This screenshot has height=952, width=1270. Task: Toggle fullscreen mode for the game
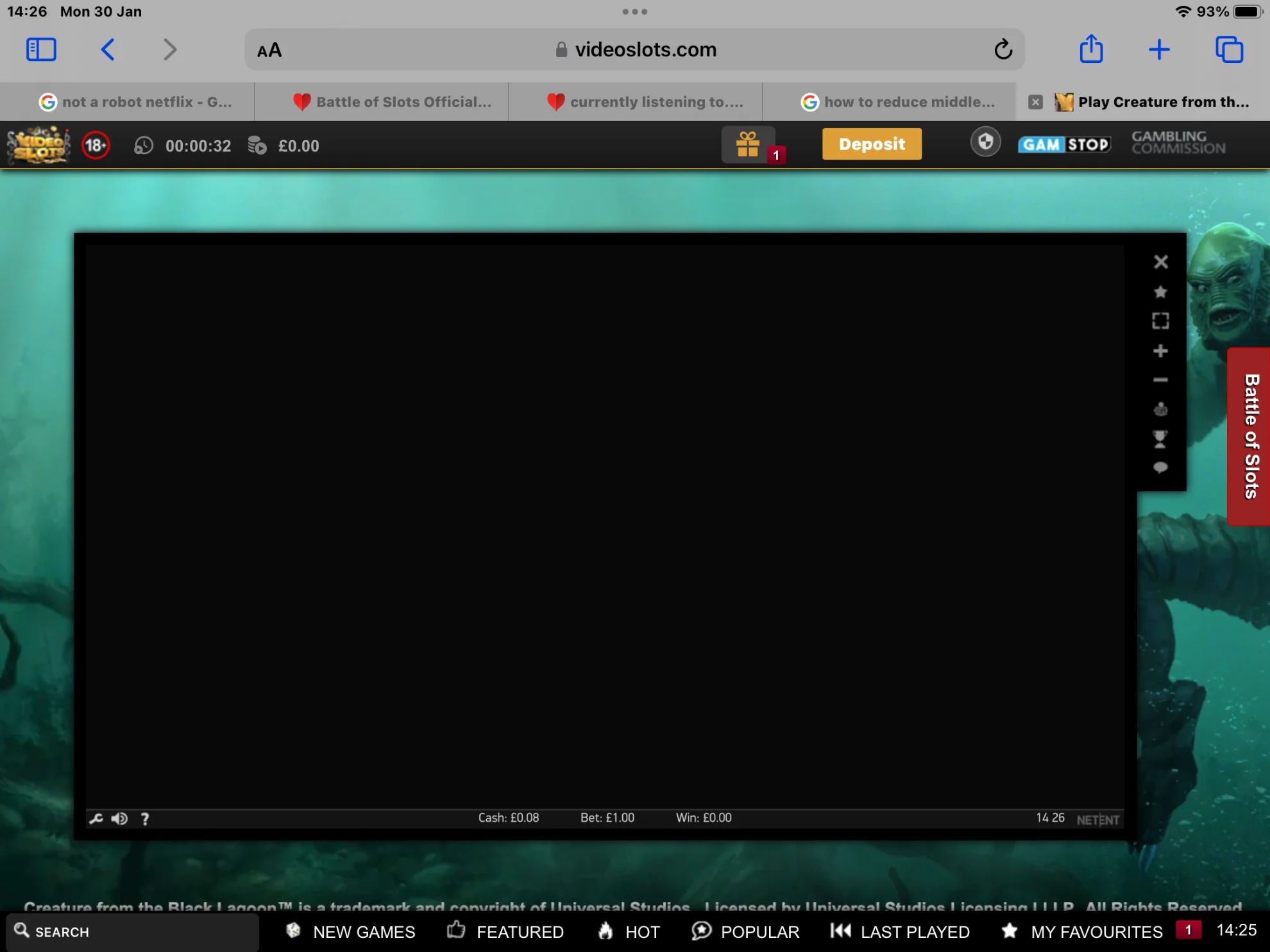pyautogui.click(x=1160, y=321)
